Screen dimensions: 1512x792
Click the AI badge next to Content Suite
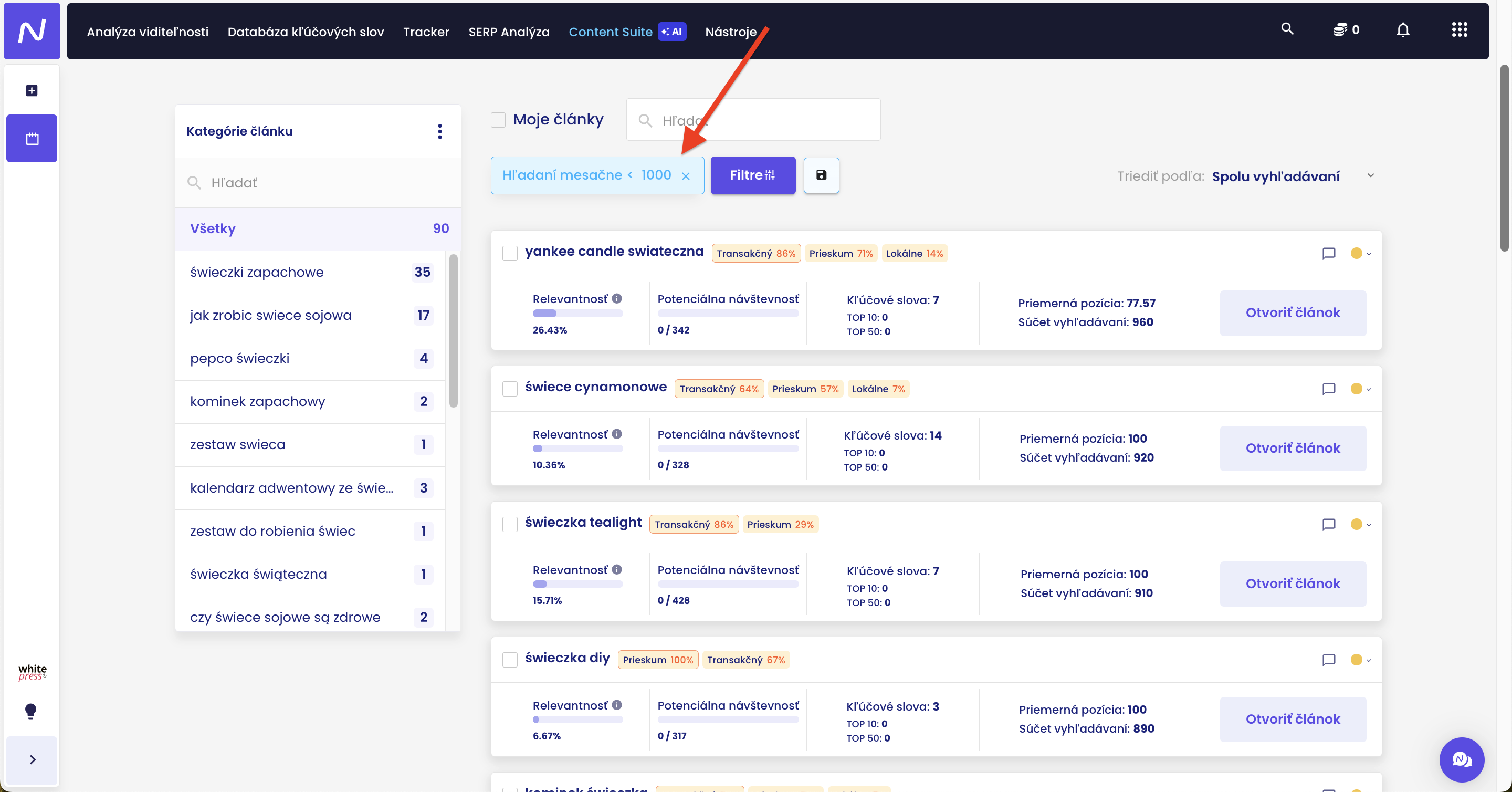(671, 31)
